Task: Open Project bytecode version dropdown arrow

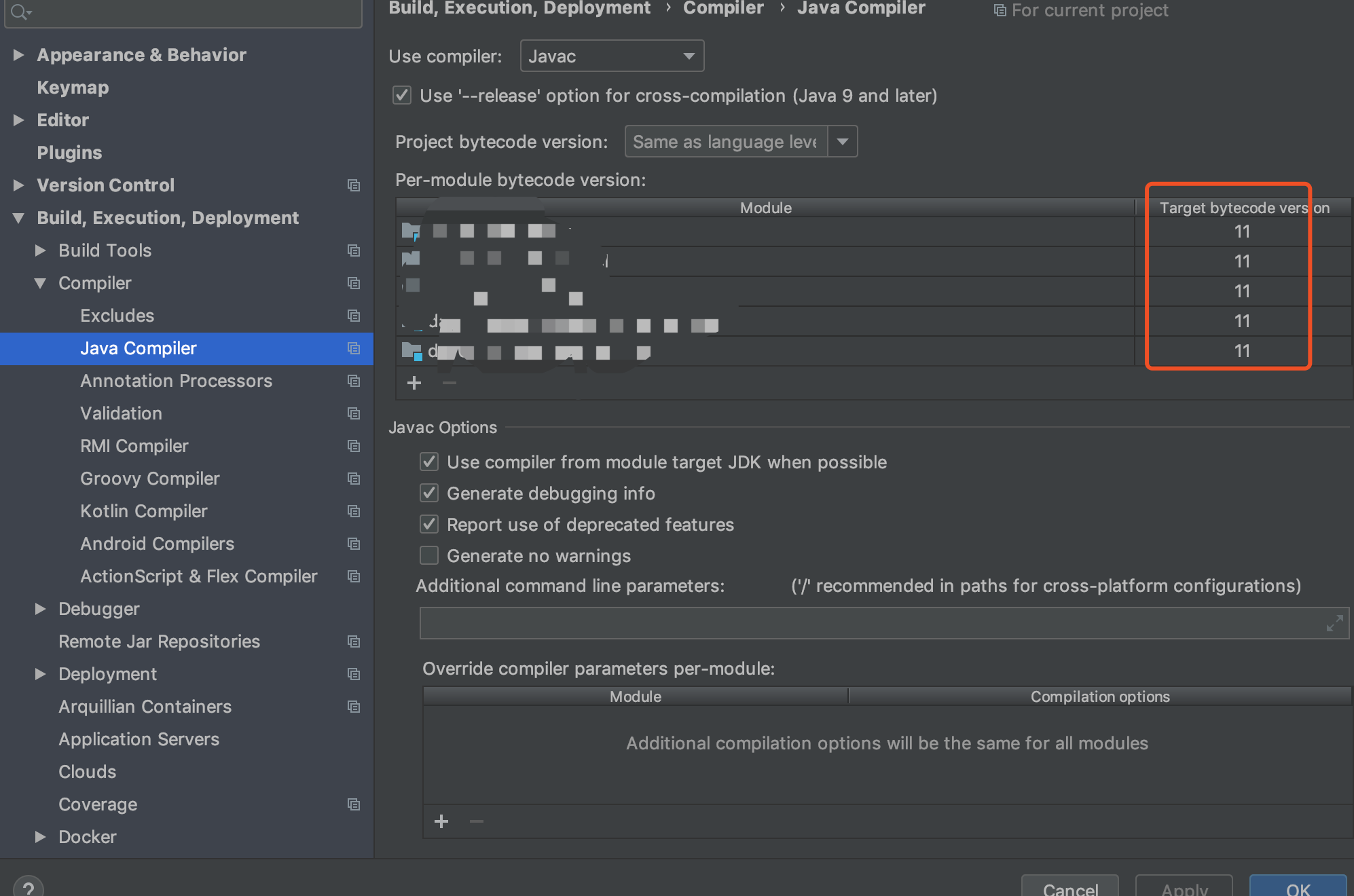Action: pyautogui.click(x=843, y=142)
